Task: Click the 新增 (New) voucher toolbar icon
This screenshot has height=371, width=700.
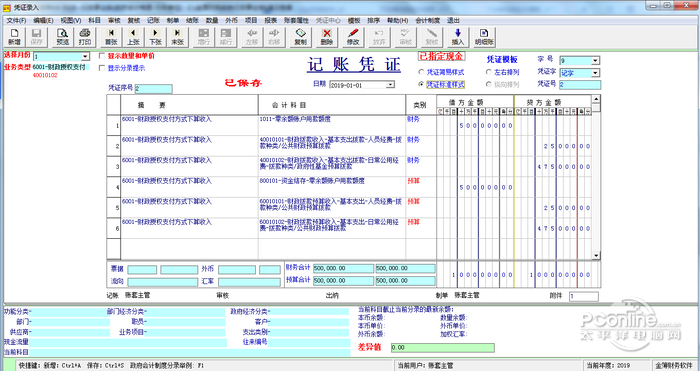Action: (x=15, y=37)
